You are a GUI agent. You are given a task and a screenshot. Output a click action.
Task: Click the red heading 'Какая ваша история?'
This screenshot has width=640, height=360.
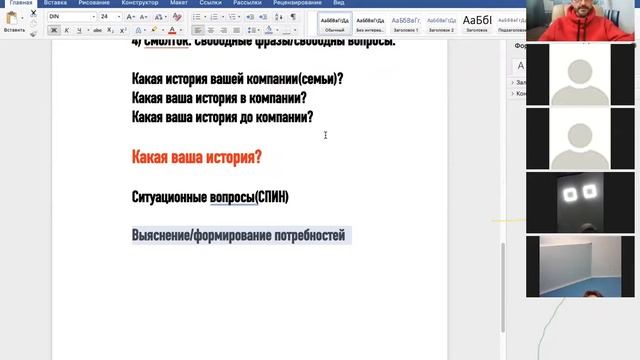[196, 157]
